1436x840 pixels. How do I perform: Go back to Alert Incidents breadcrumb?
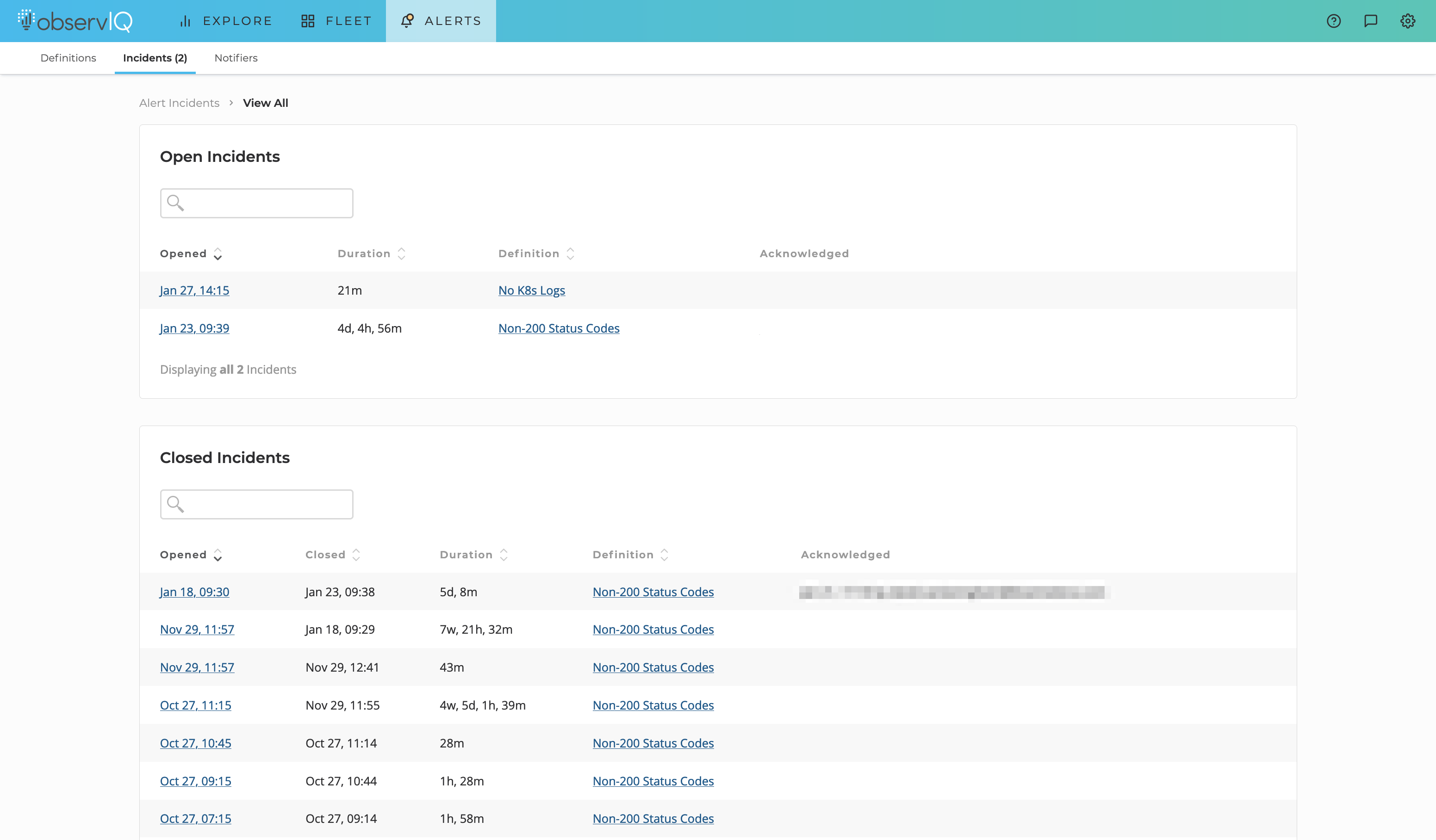pyautogui.click(x=179, y=103)
